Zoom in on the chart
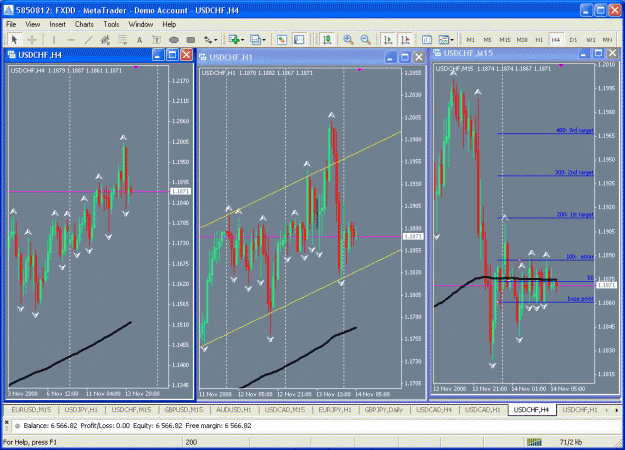The image size is (625, 450). coord(348,39)
